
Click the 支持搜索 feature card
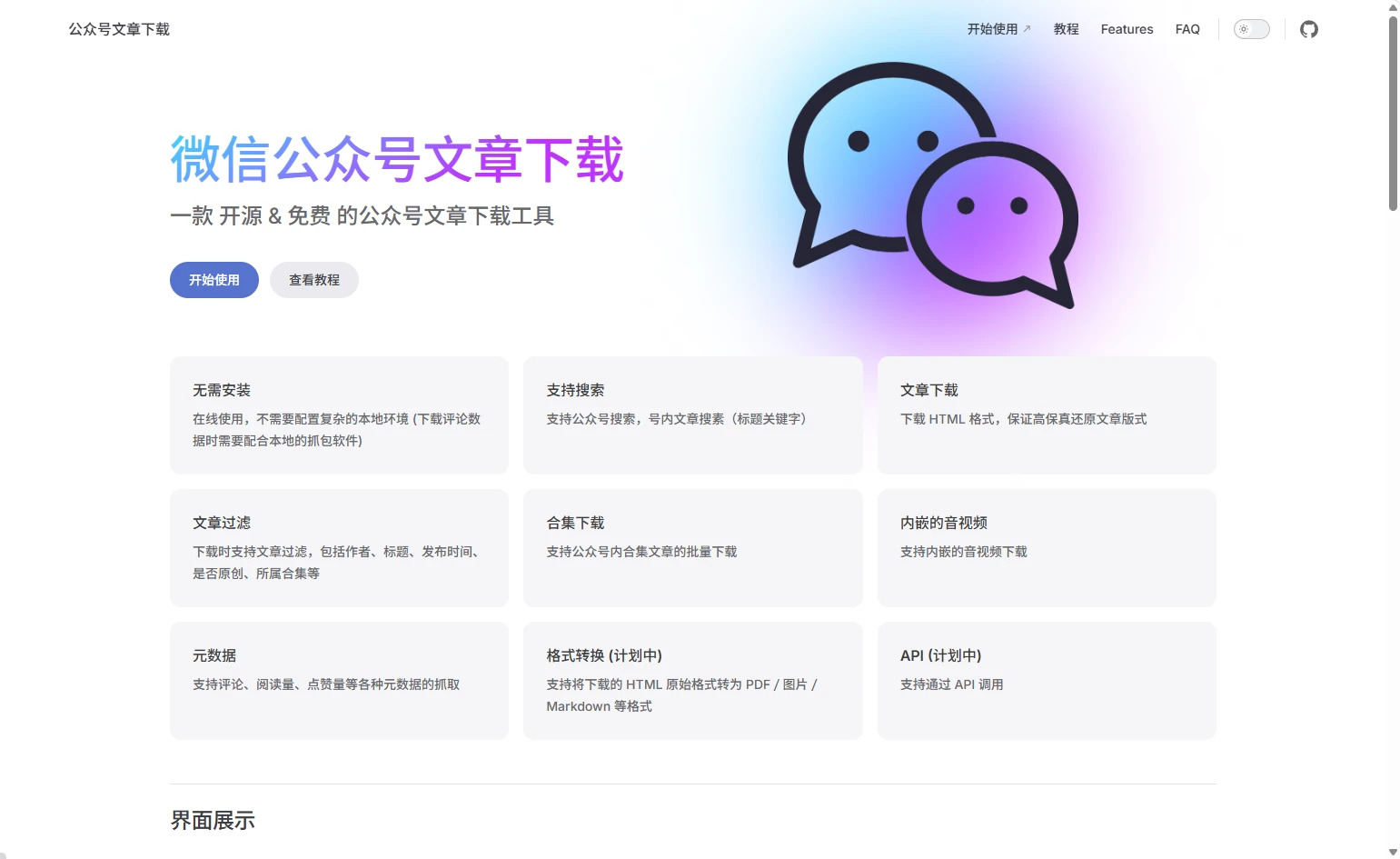coord(692,415)
